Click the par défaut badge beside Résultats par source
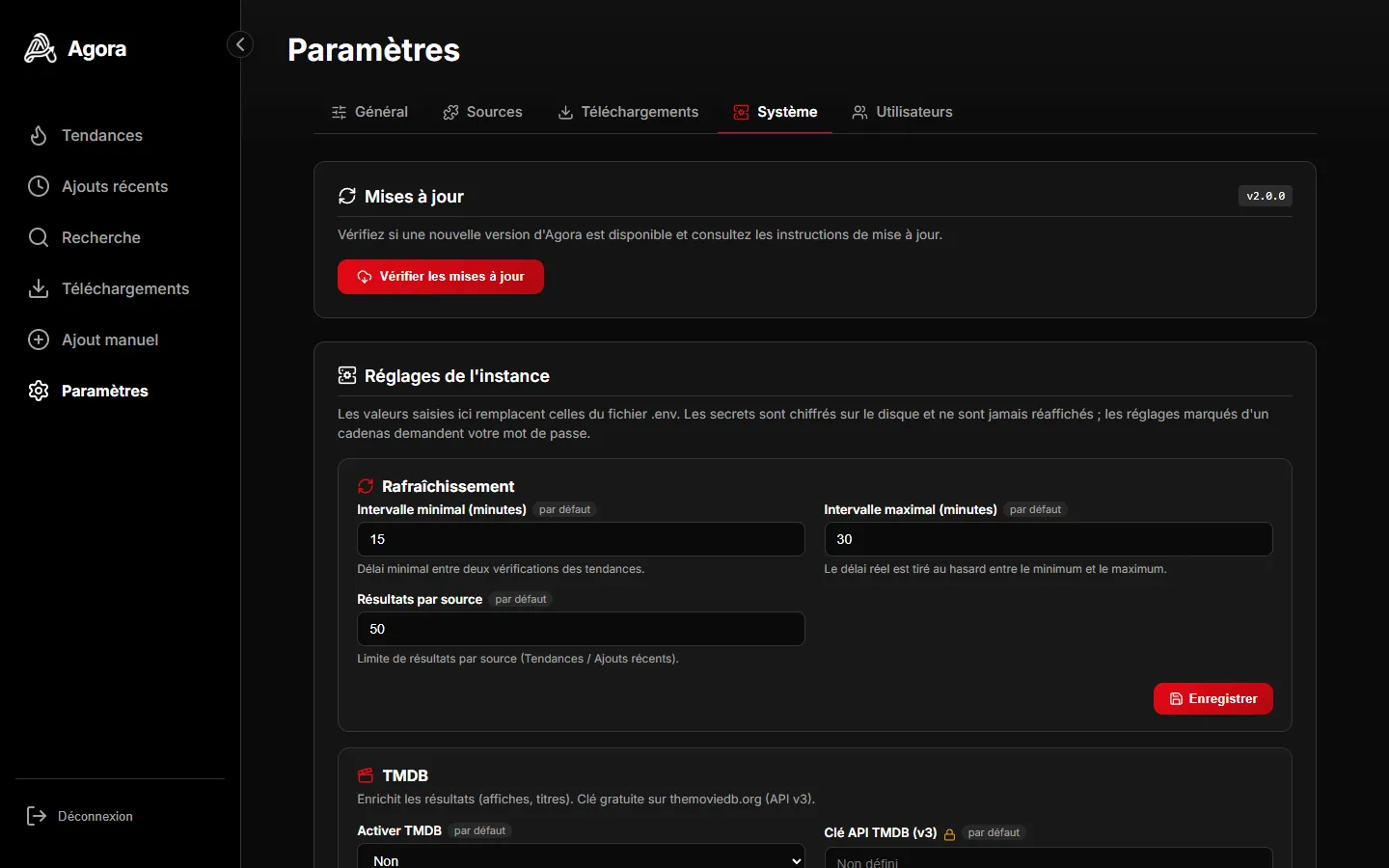Viewport: 1389px width, 868px height. [521, 599]
